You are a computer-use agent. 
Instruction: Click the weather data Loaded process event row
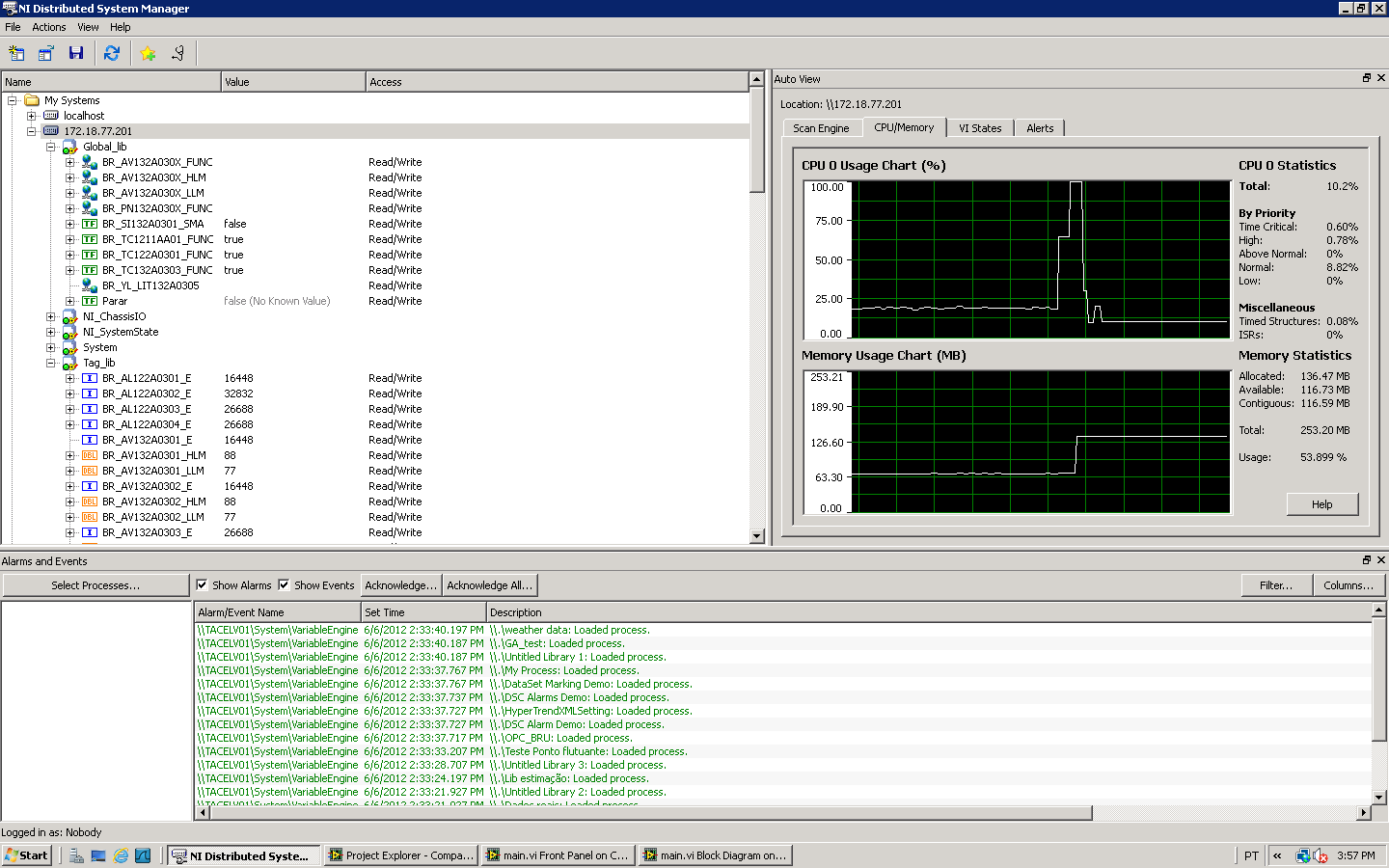pyautogui.click(x=781, y=630)
